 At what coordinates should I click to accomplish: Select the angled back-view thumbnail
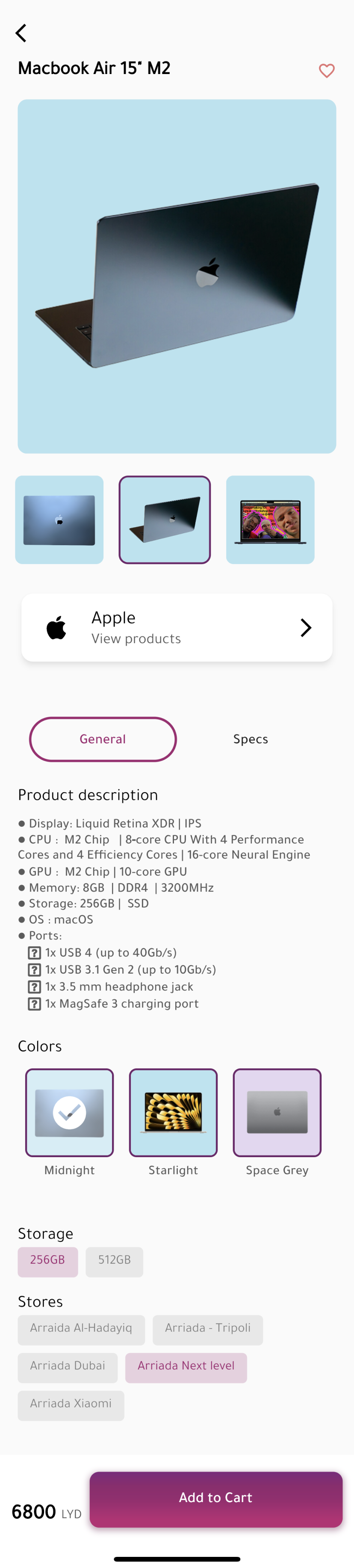pyautogui.click(x=165, y=520)
